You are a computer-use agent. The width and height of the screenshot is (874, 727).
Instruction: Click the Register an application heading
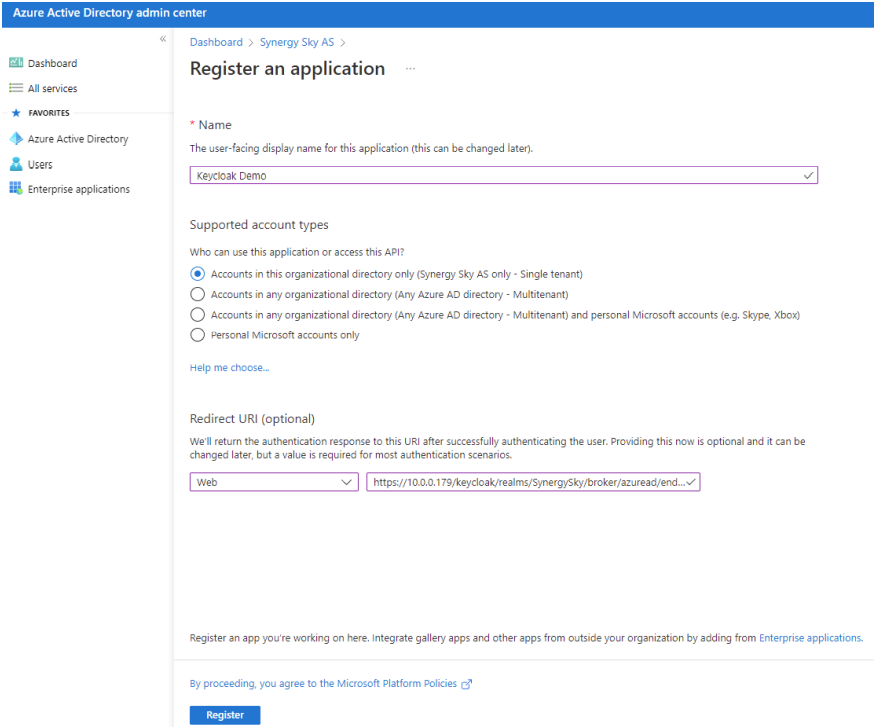pos(288,69)
